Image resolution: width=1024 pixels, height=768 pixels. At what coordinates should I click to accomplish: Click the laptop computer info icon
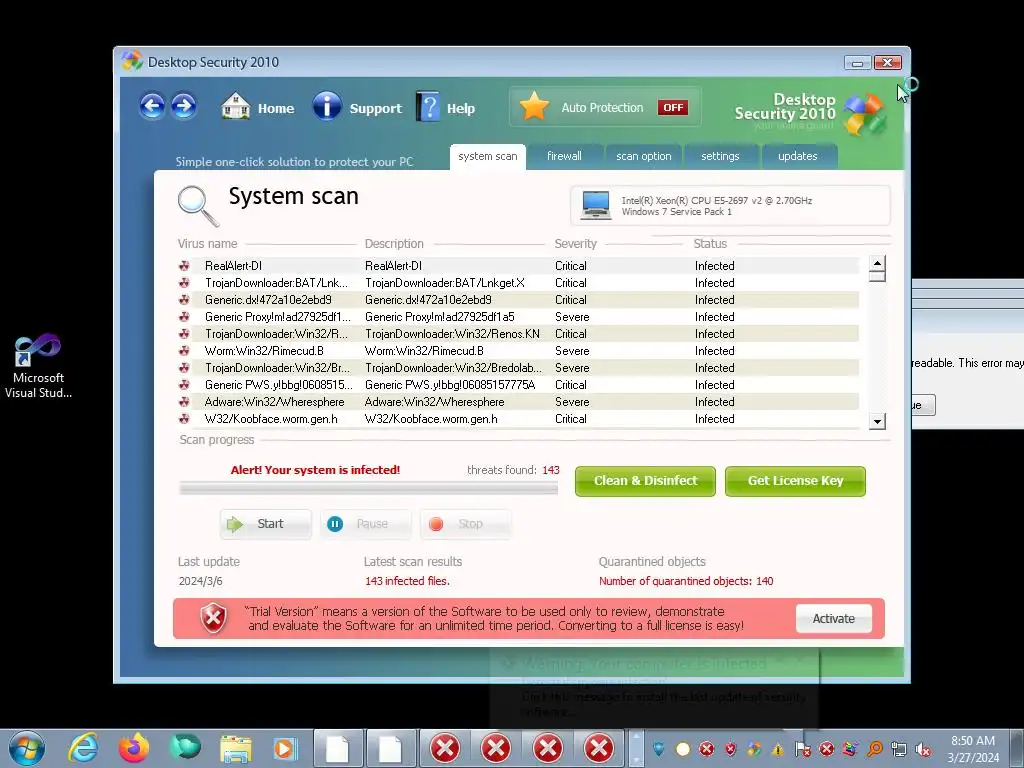tap(596, 206)
